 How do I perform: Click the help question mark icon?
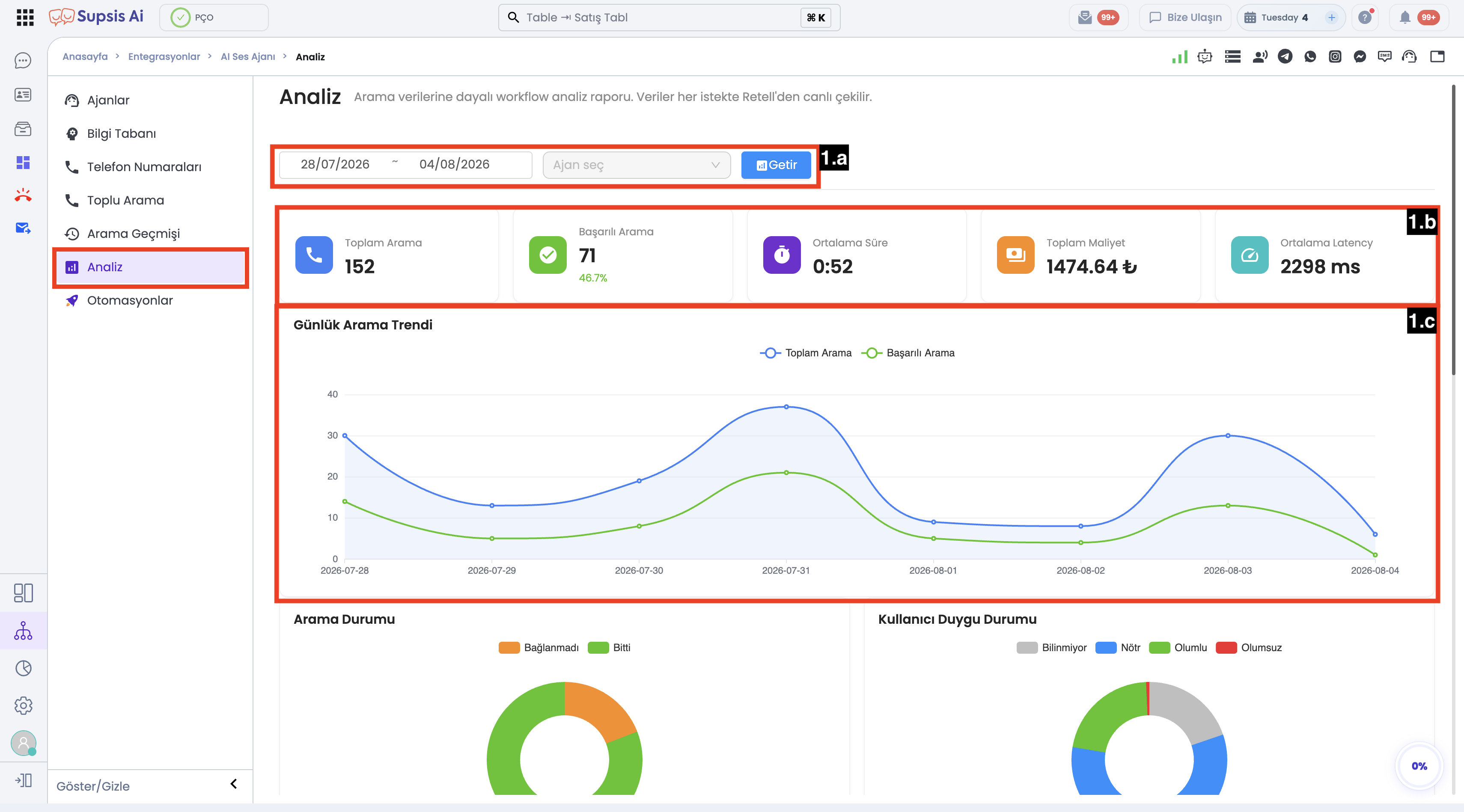[x=1365, y=17]
